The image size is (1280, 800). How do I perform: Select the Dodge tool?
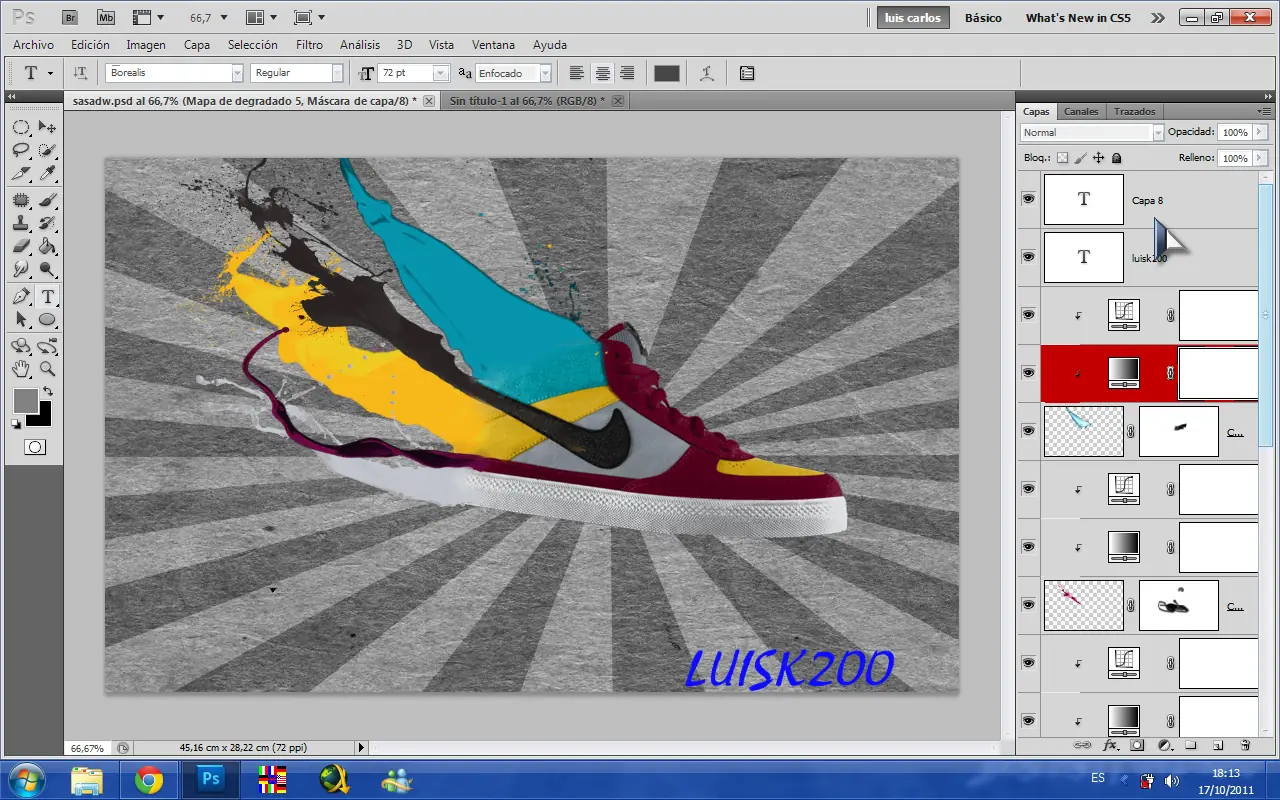(x=47, y=269)
